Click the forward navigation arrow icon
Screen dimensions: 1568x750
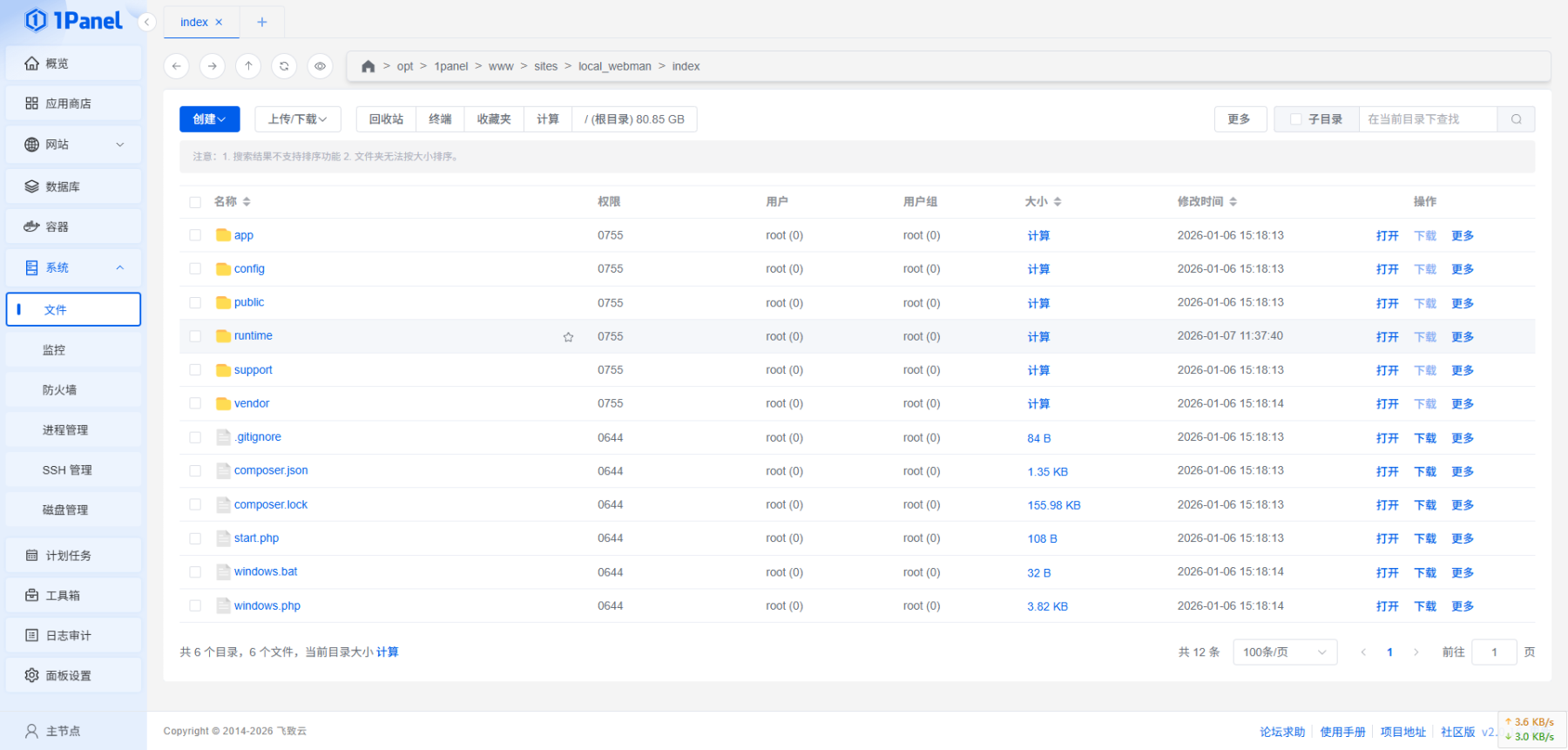tap(213, 66)
